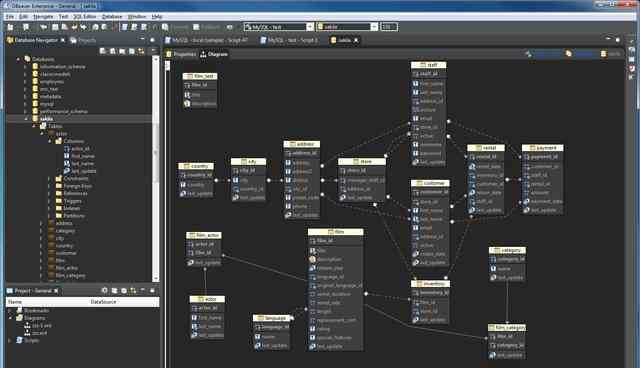Click the Database Navigator view icon
The height and width of the screenshot is (368, 640).
click(10, 40)
